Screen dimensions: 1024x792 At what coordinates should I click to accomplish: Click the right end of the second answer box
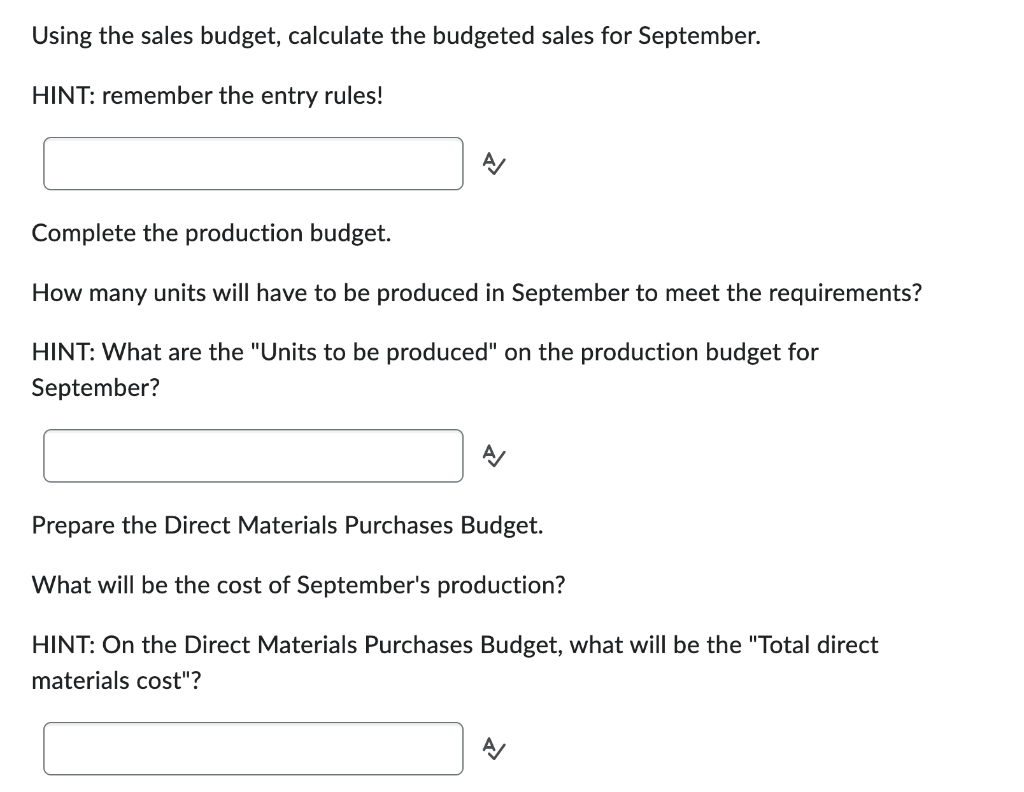(458, 456)
